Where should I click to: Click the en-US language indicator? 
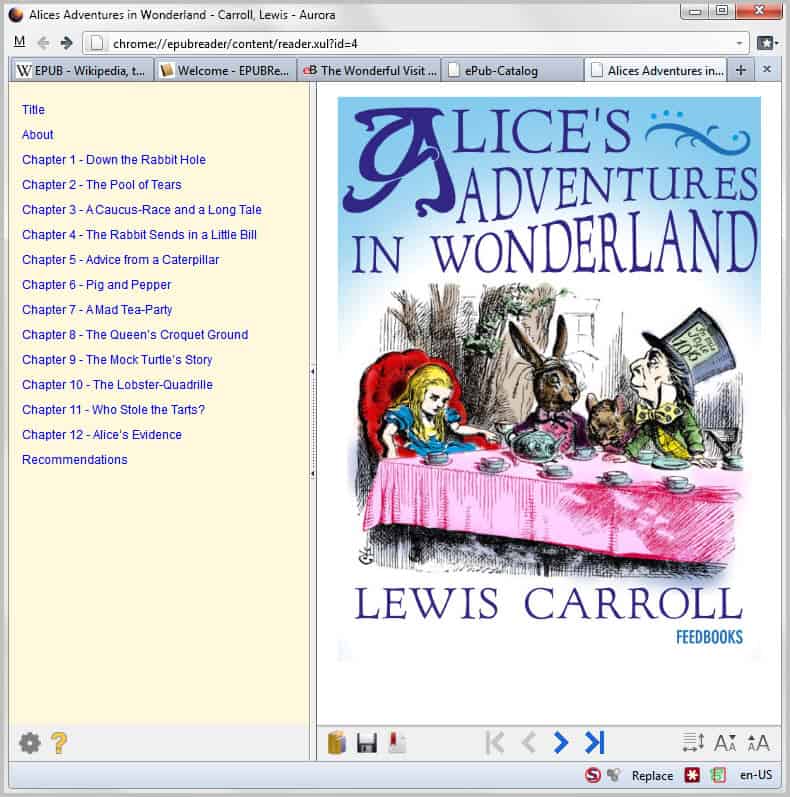pyautogui.click(x=756, y=775)
